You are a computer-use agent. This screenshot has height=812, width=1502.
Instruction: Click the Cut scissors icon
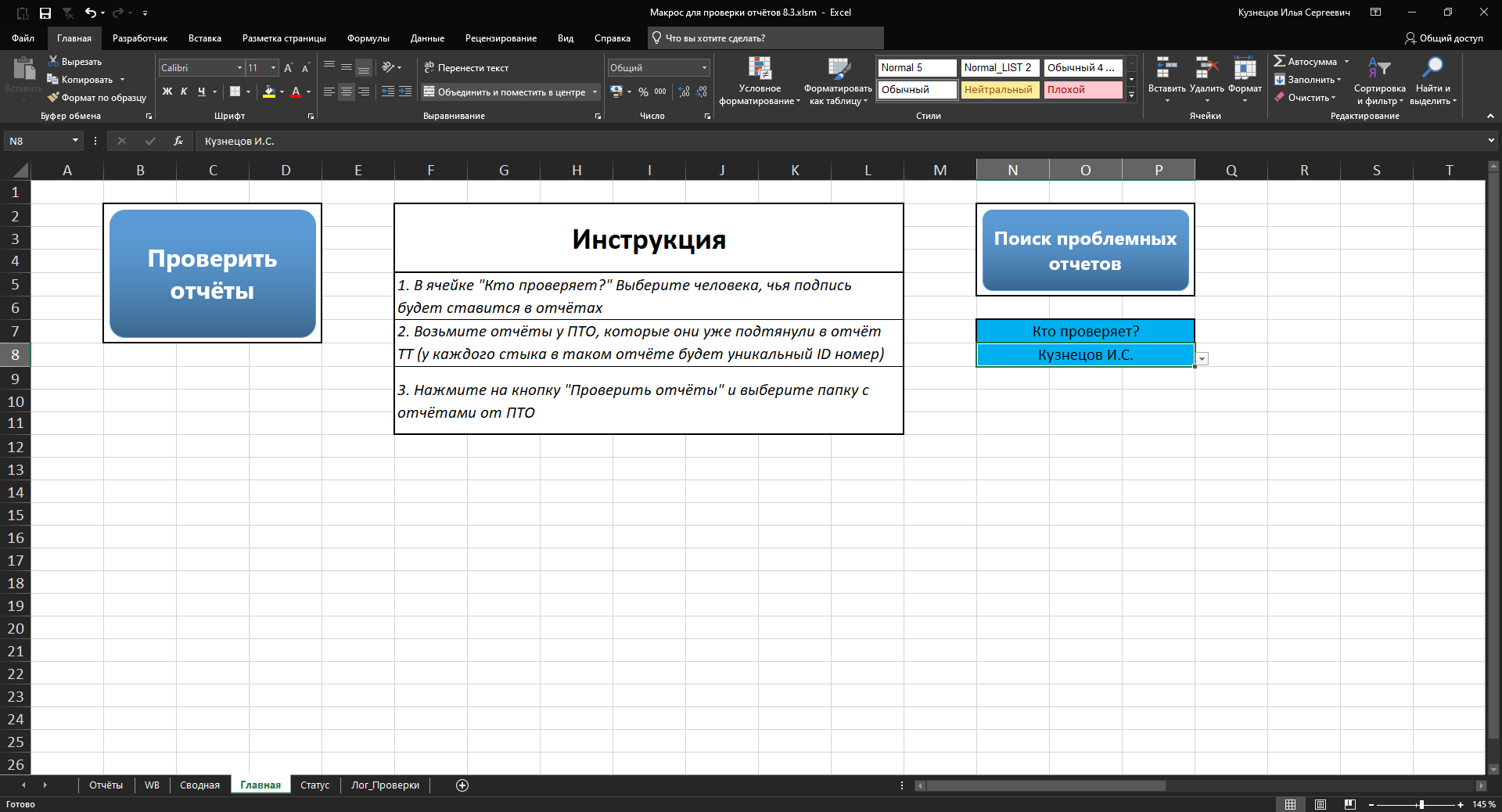[x=53, y=61]
